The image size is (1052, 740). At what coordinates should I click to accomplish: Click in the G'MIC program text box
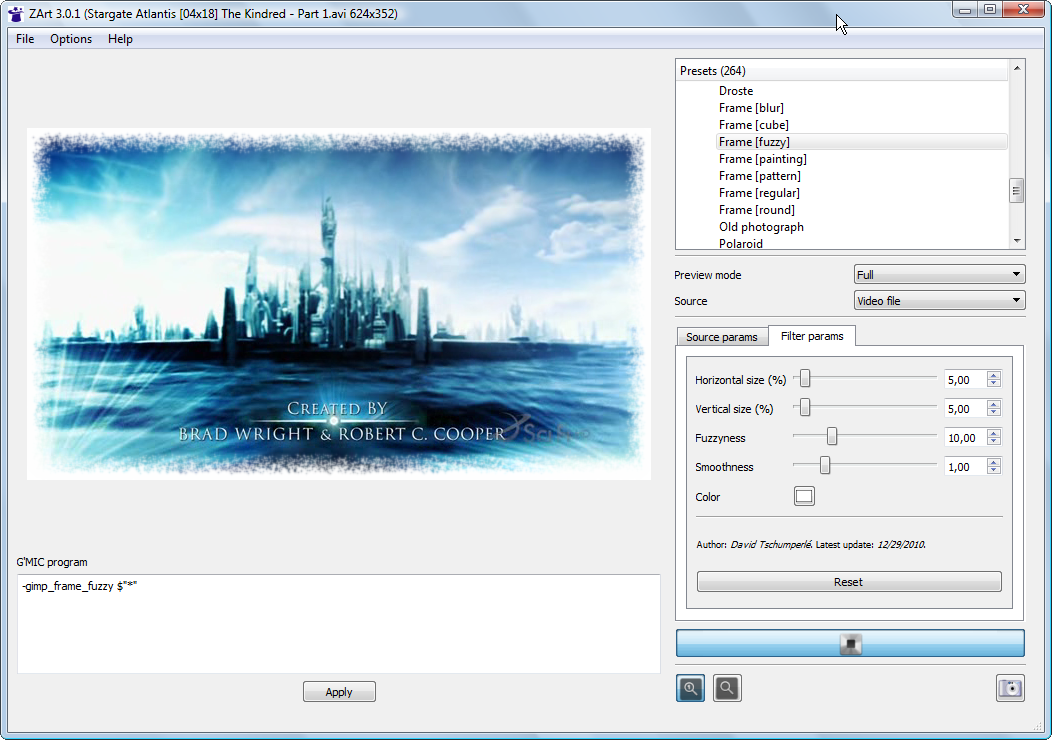click(339, 624)
